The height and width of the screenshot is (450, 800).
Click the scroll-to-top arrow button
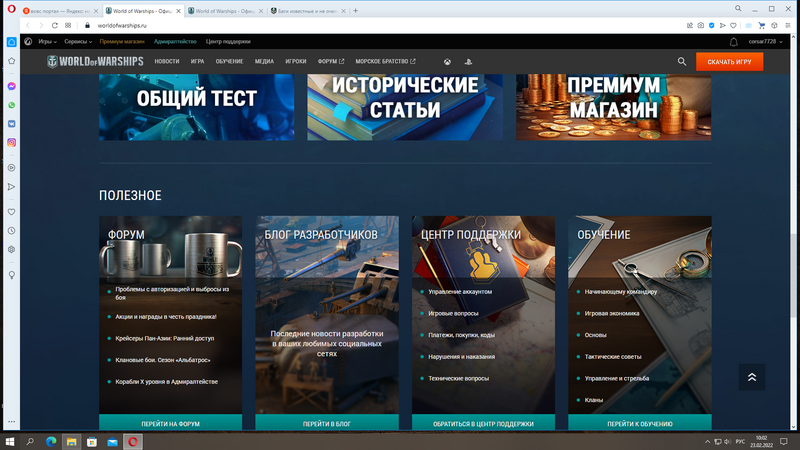[x=752, y=377]
